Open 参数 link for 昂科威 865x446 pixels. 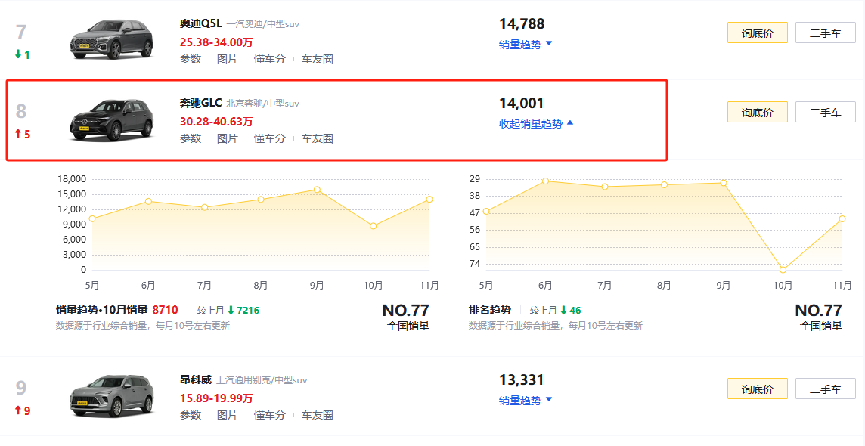[x=190, y=415]
